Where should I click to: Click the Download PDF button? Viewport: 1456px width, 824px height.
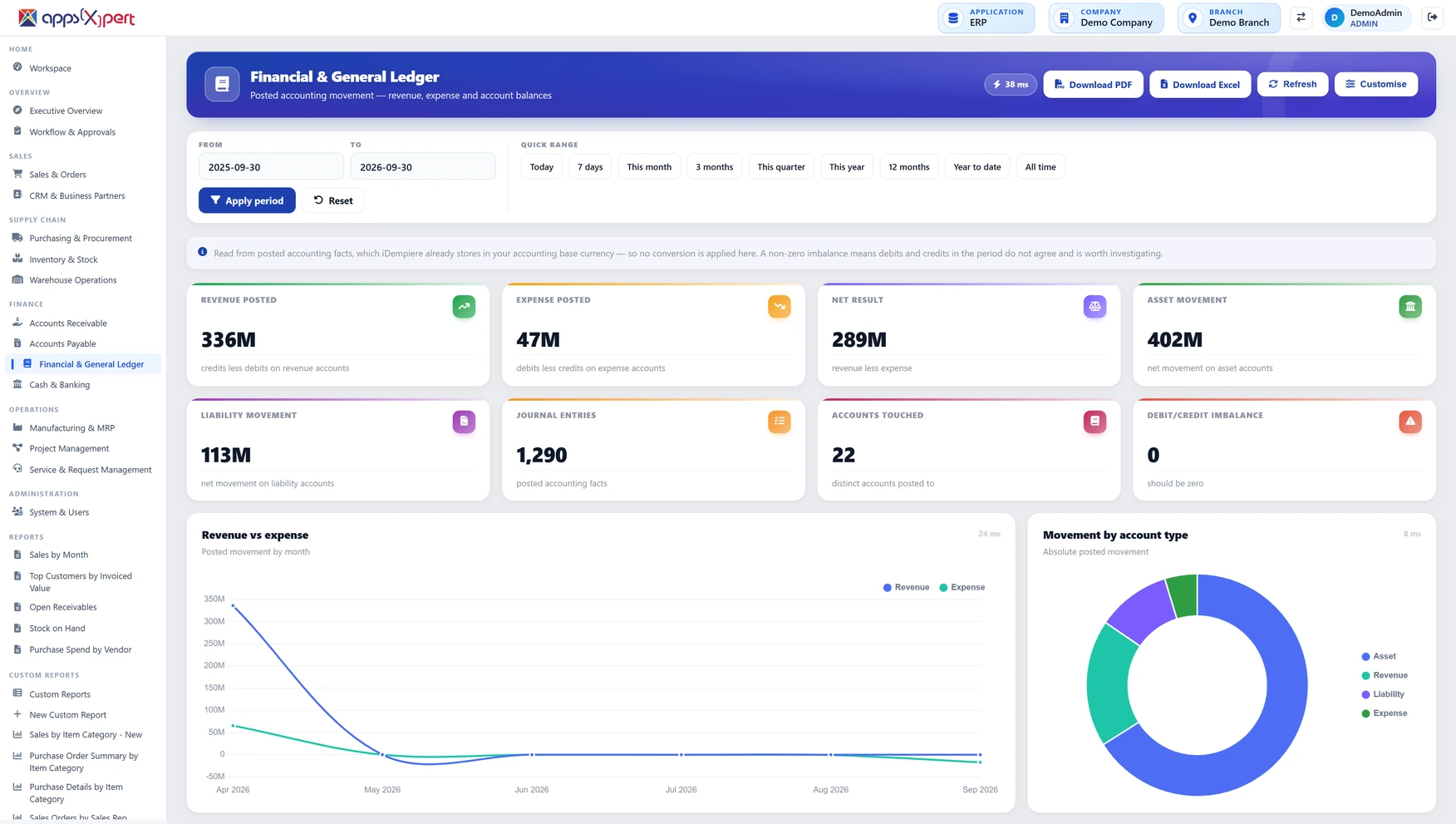[x=1093, y=84]
